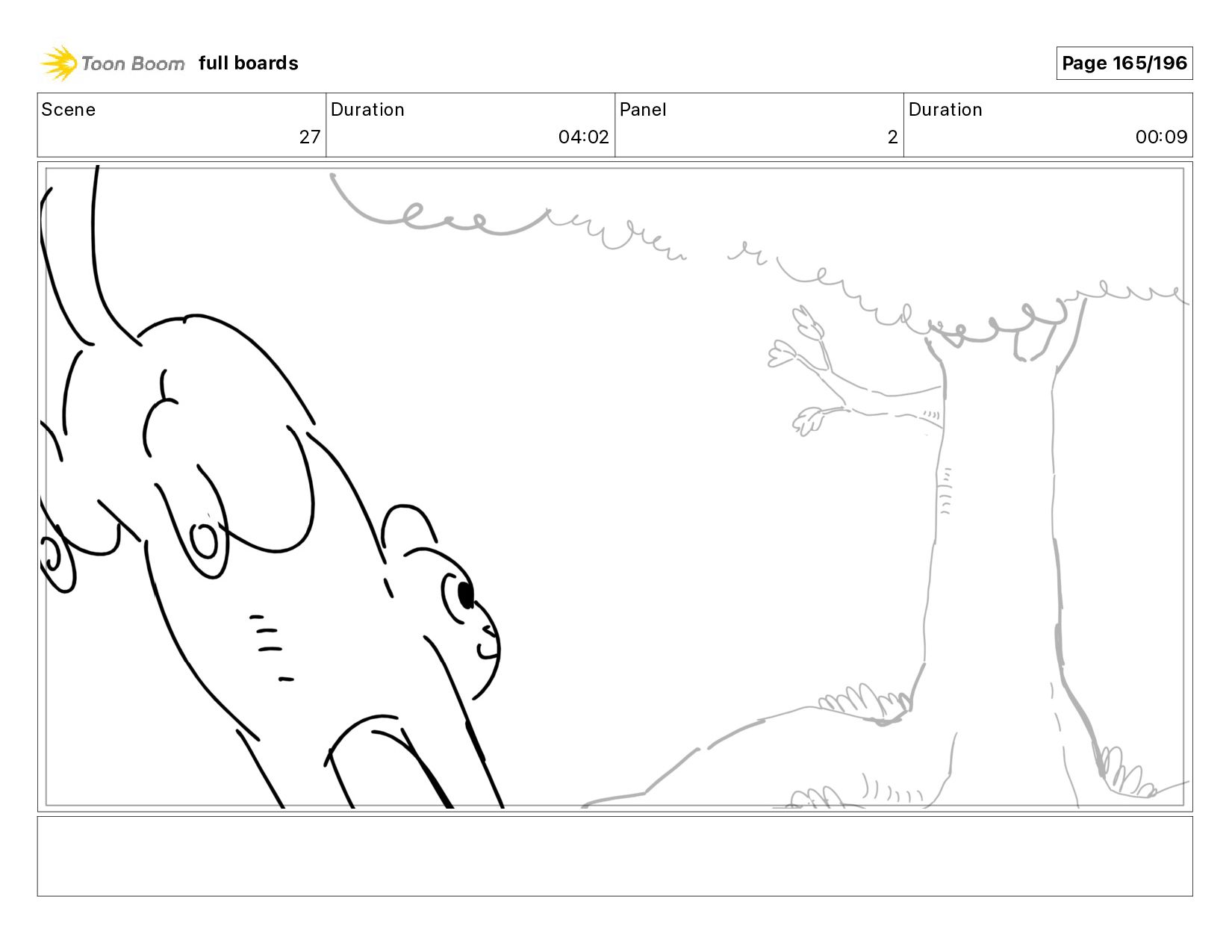
Task: Click the panel duration value '00:09'
Action: [1161, 137]
